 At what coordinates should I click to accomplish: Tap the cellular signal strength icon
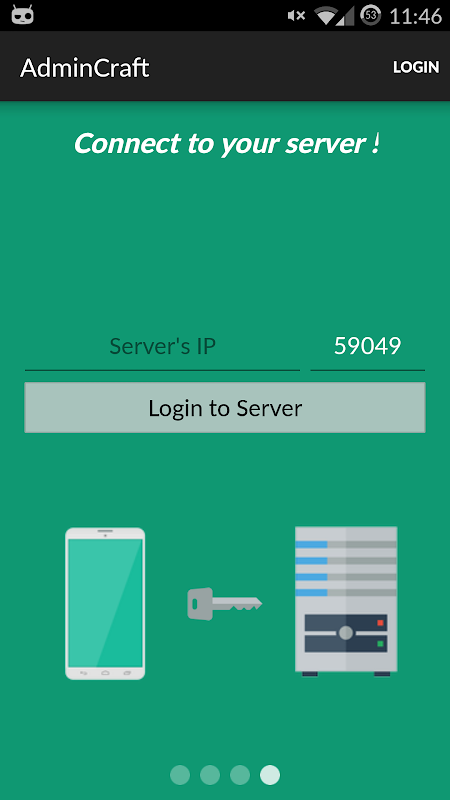click(x=347, y=16)
